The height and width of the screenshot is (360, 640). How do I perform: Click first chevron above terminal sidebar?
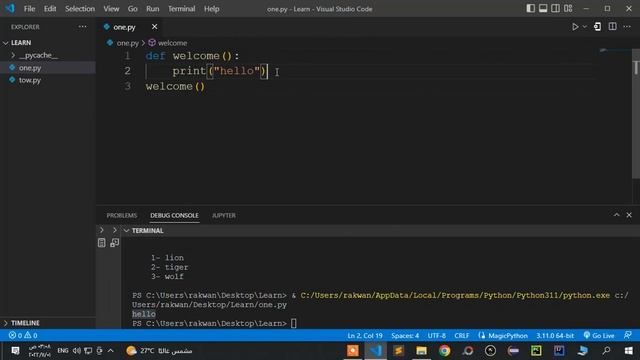click(x=102, y=230)
